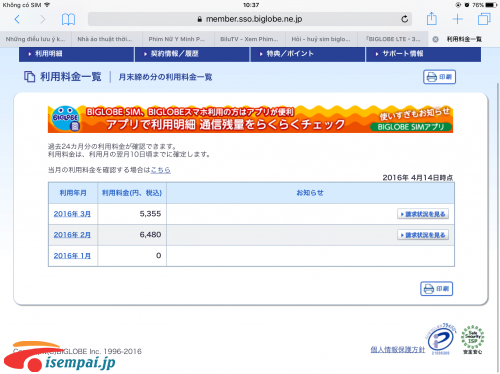
Task: Tap the Safari forward arrow
Action: (x=42, y=19)
